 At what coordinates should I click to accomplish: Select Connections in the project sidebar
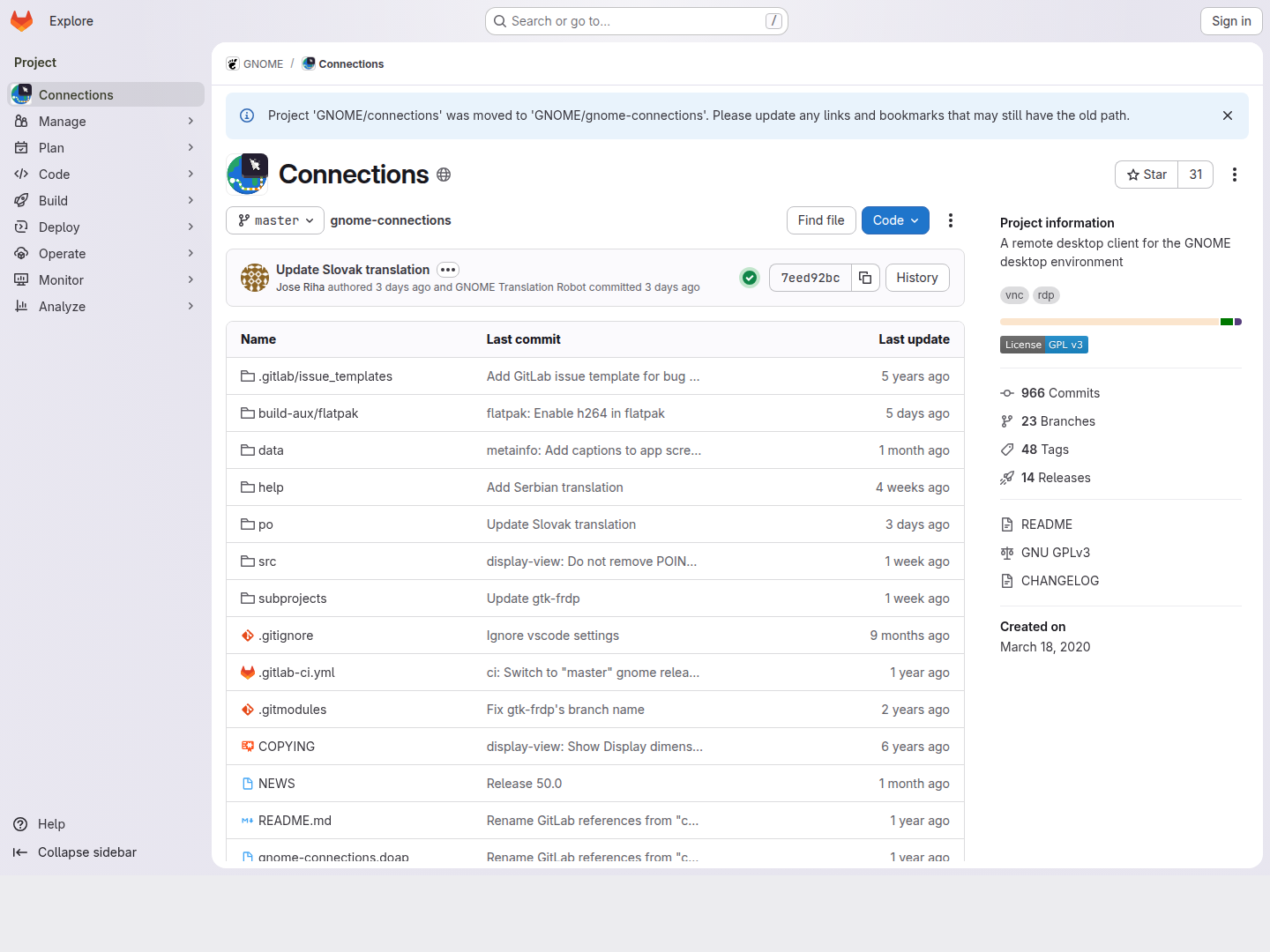106,94
